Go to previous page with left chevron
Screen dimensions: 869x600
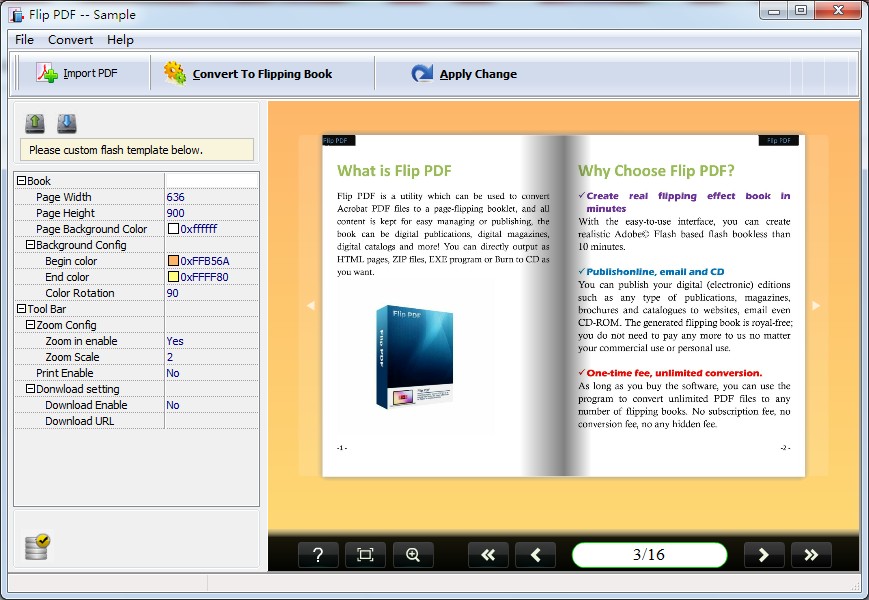tap(535, 555)
